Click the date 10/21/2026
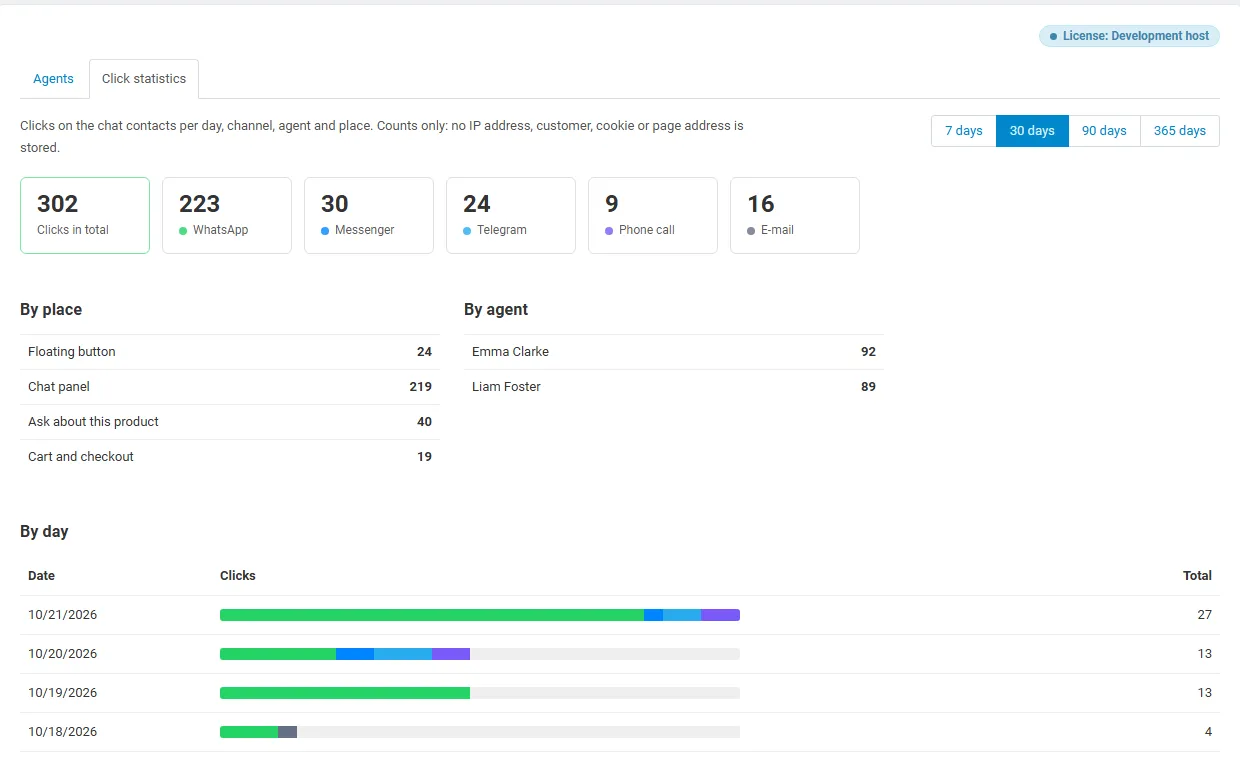The height and width of the screenshot is (760, 1240). [x=63, y=615]
